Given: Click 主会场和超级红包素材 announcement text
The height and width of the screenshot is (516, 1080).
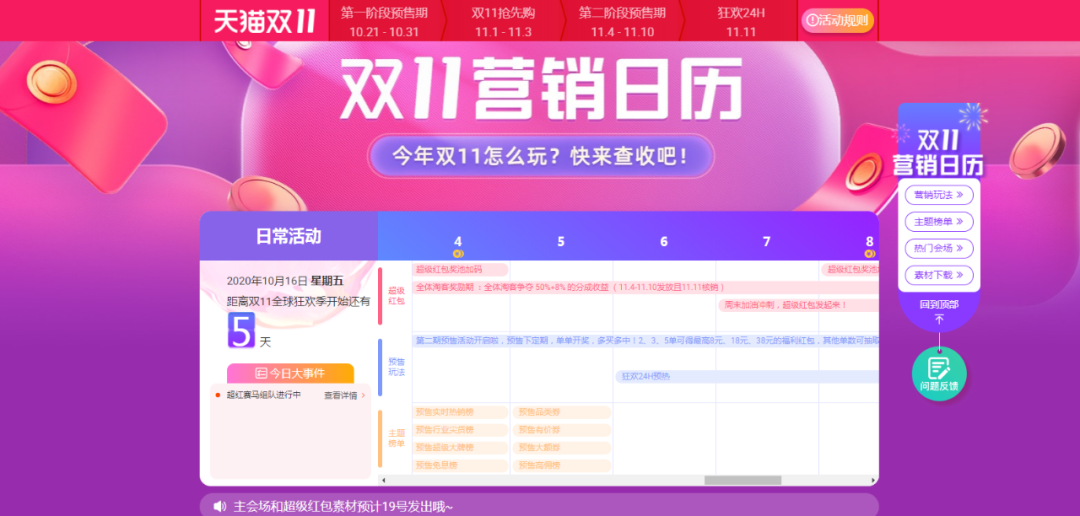Looking at the screenshot, I should (343, 507).
